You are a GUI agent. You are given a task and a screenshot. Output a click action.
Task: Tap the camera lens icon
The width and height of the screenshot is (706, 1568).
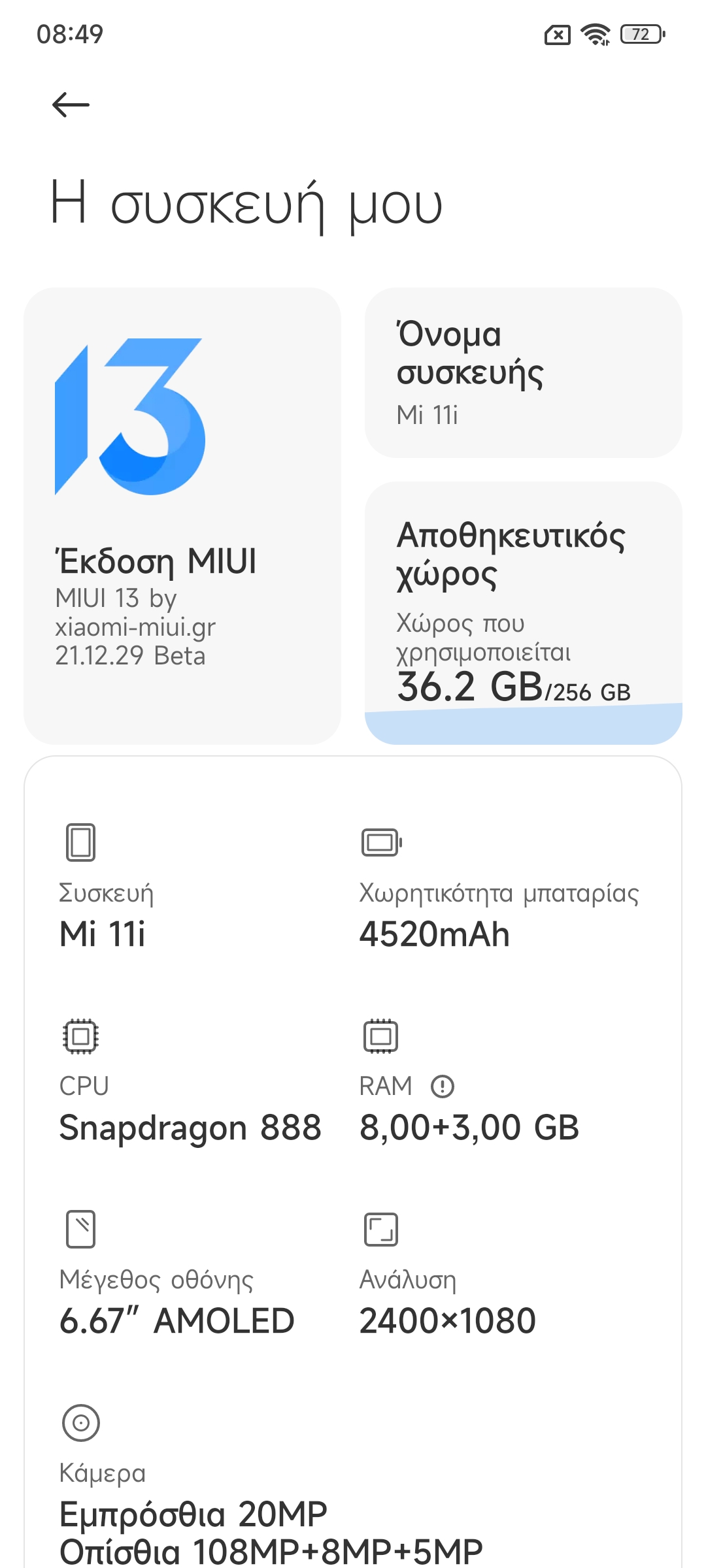coord(81,1423)
